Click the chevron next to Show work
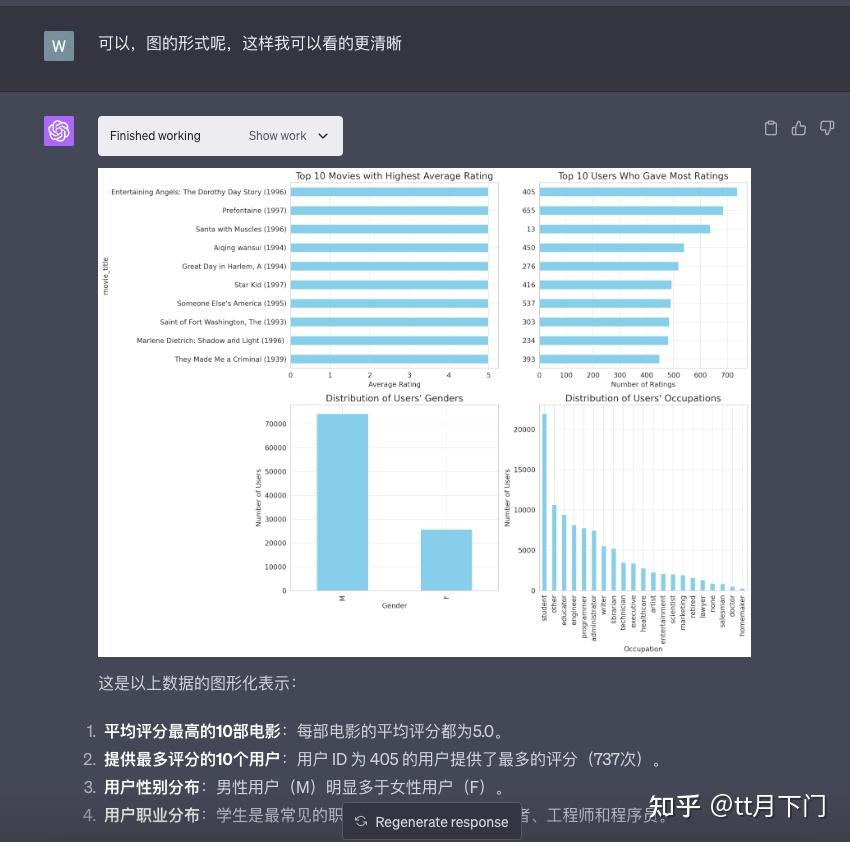 323,136
